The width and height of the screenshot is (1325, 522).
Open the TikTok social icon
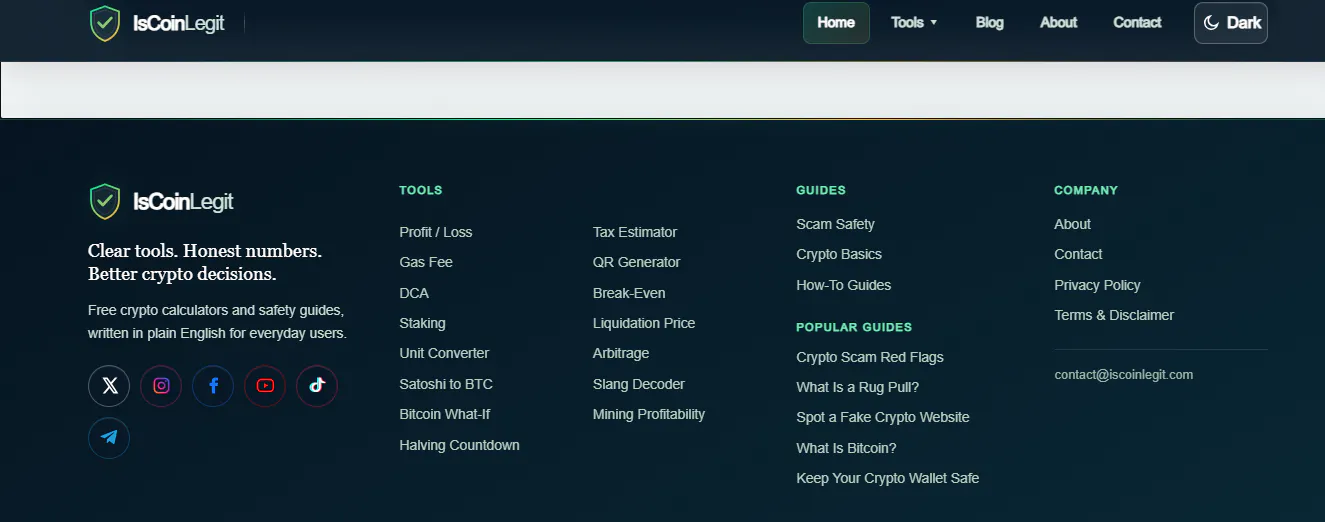click(317, 385)
